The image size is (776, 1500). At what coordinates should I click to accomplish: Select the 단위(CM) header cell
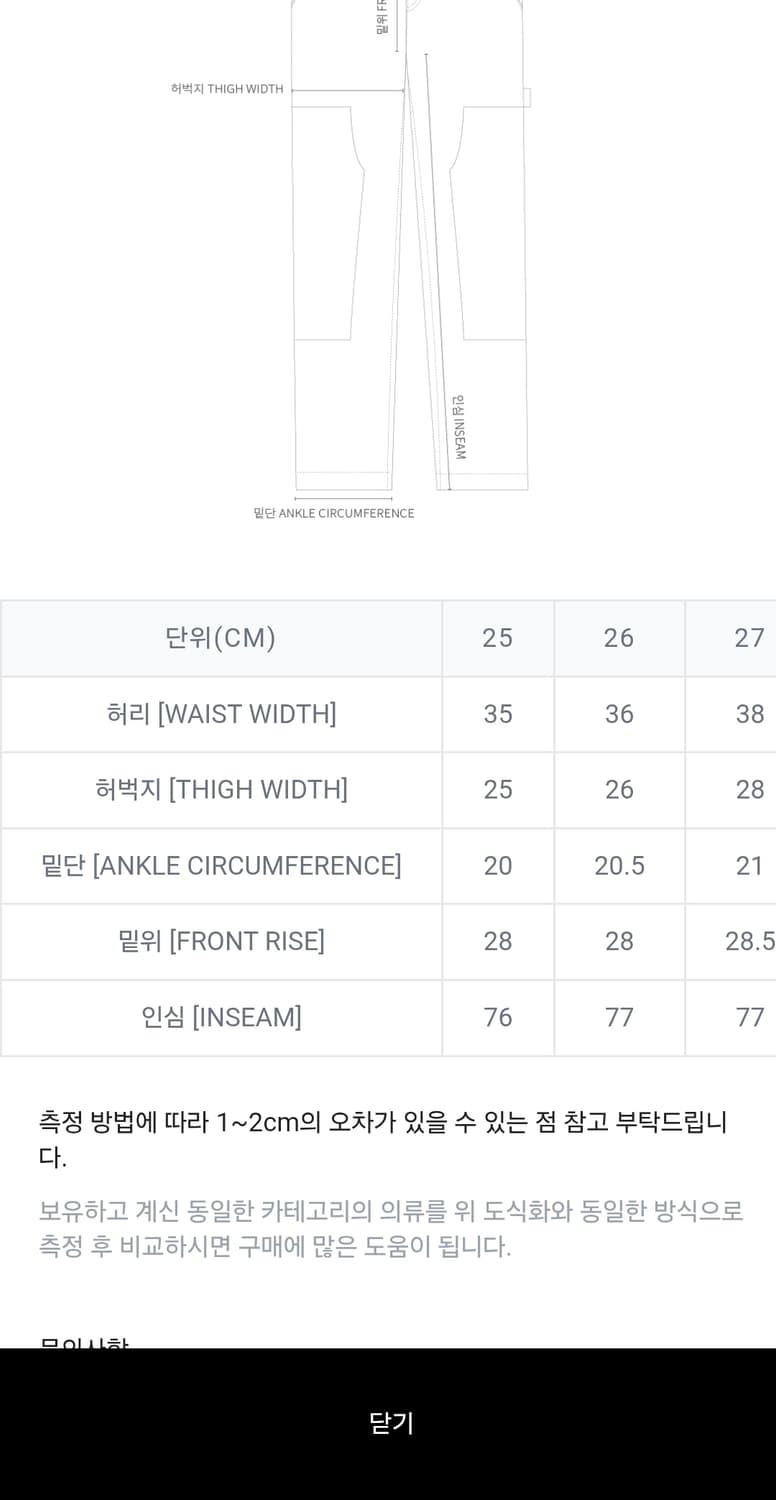point(220,638)
